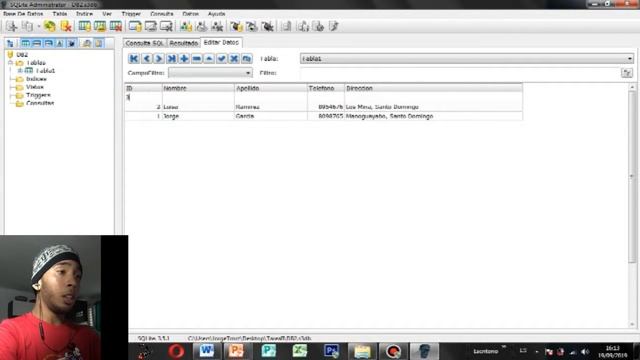The image size is (640, 360).
Task: Click Nombre column header
Action: [198, 88]
